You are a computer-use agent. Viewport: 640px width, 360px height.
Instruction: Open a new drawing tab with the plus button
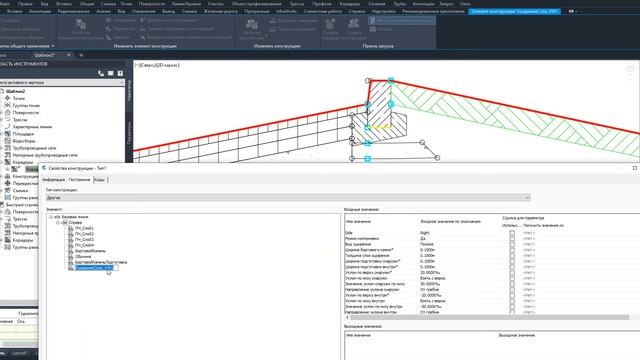tap(81, 55)
